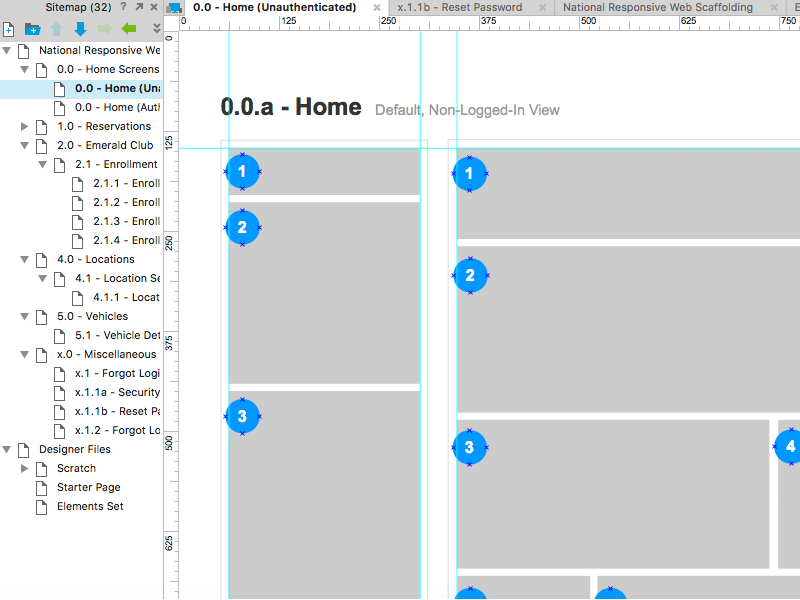
Task: Click annotation marker 4 on the canvas
Action: [789, 446]
